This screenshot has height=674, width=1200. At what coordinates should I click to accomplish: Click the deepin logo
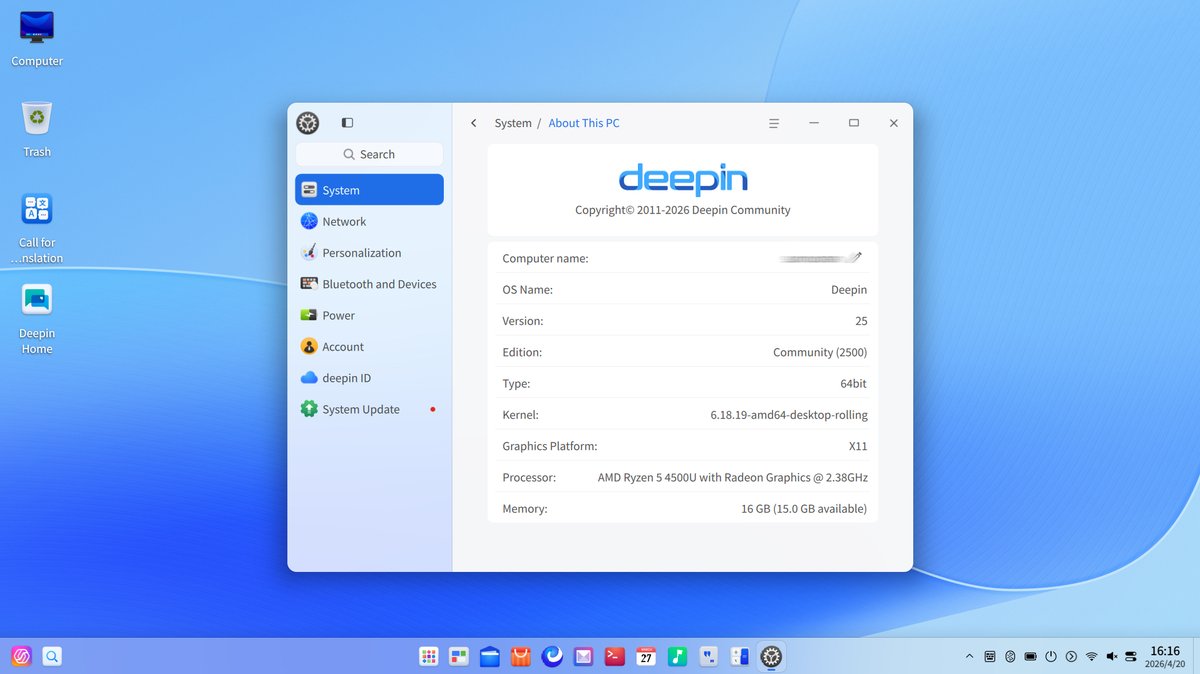click(683, 179)
